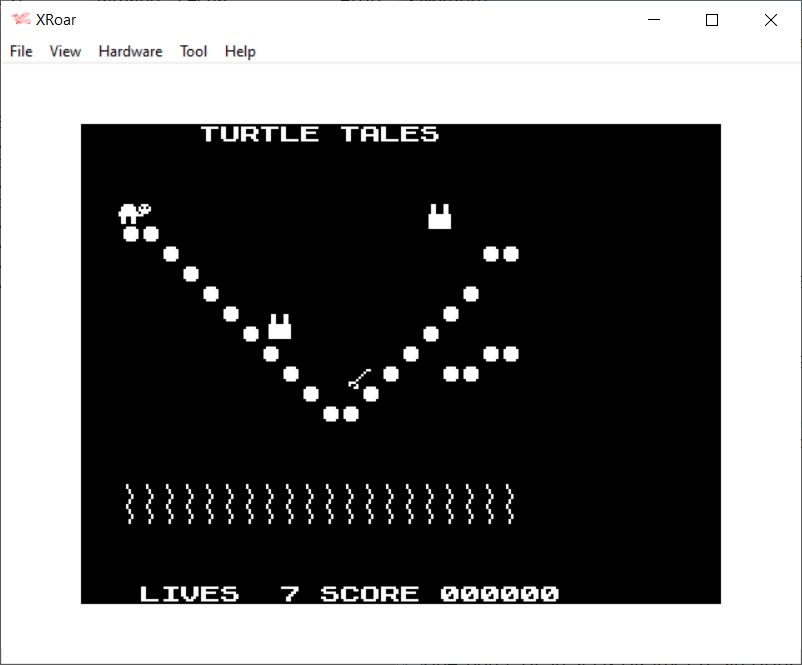Click the wavy water row below the platforms
Image resolution: width=802 pixels, height=665 pixels.
coord(319,504)
